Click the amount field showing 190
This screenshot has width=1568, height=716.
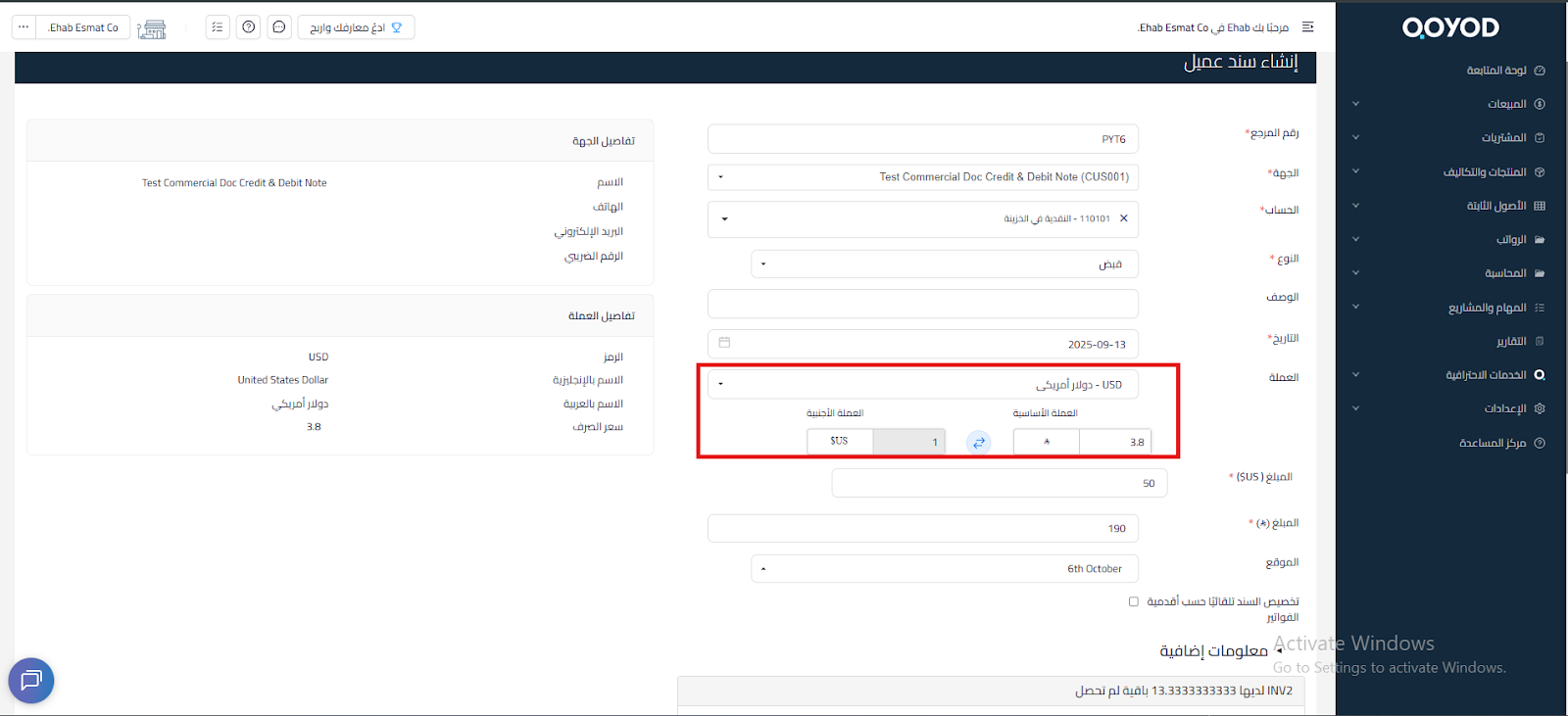tap(923, 528)
